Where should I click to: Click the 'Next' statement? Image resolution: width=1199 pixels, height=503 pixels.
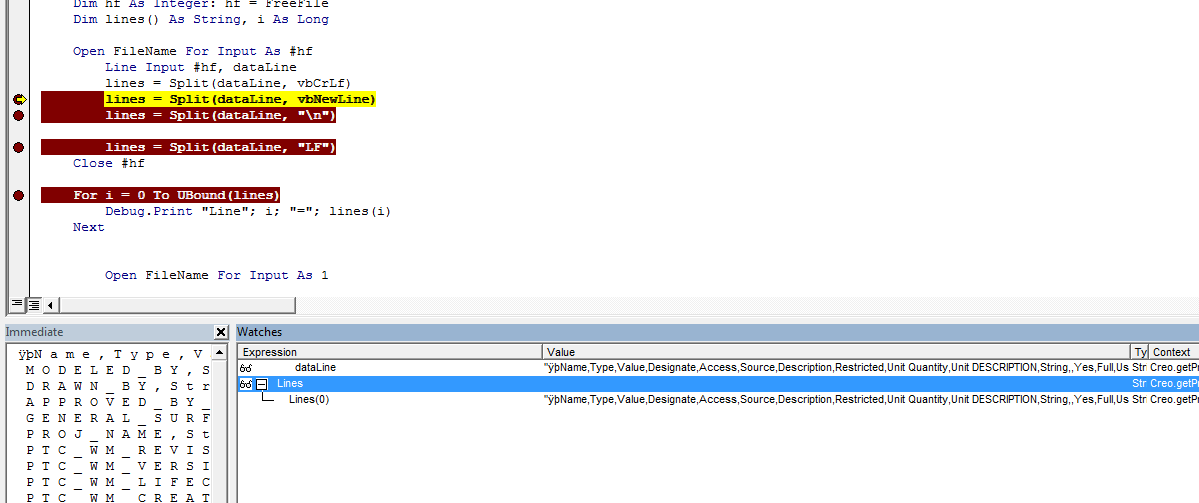89,228
